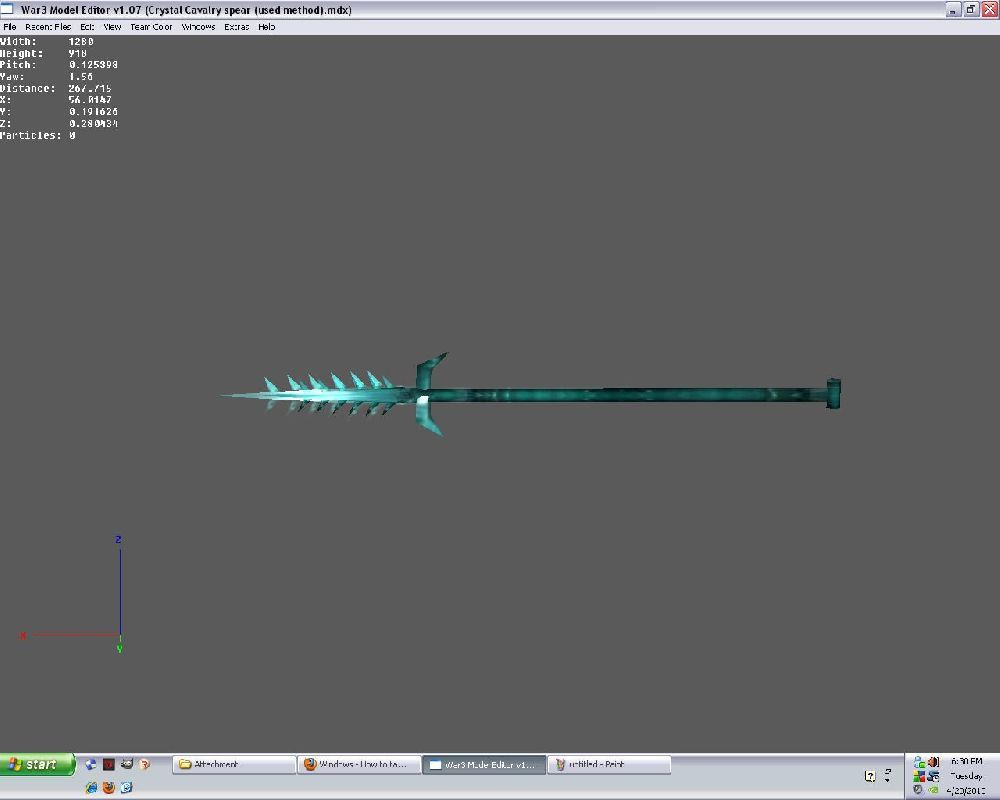1000x800 pixels.
Task: Open the File menu
Action: click(10, 27)
